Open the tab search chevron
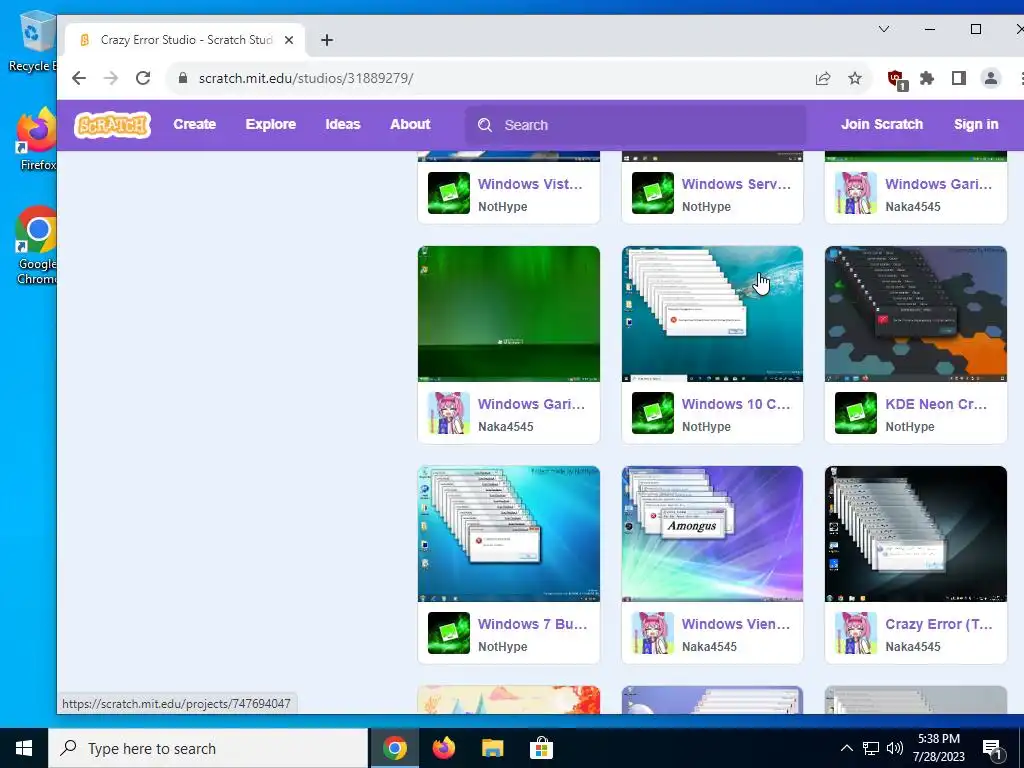This screenshot has height=768, width=1024. [884, 29]
